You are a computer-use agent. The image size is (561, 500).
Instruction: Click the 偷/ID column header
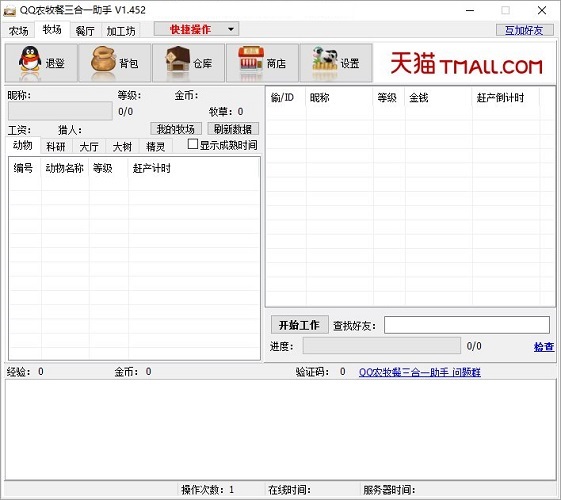pyautogui.click(x=286, y=97)
